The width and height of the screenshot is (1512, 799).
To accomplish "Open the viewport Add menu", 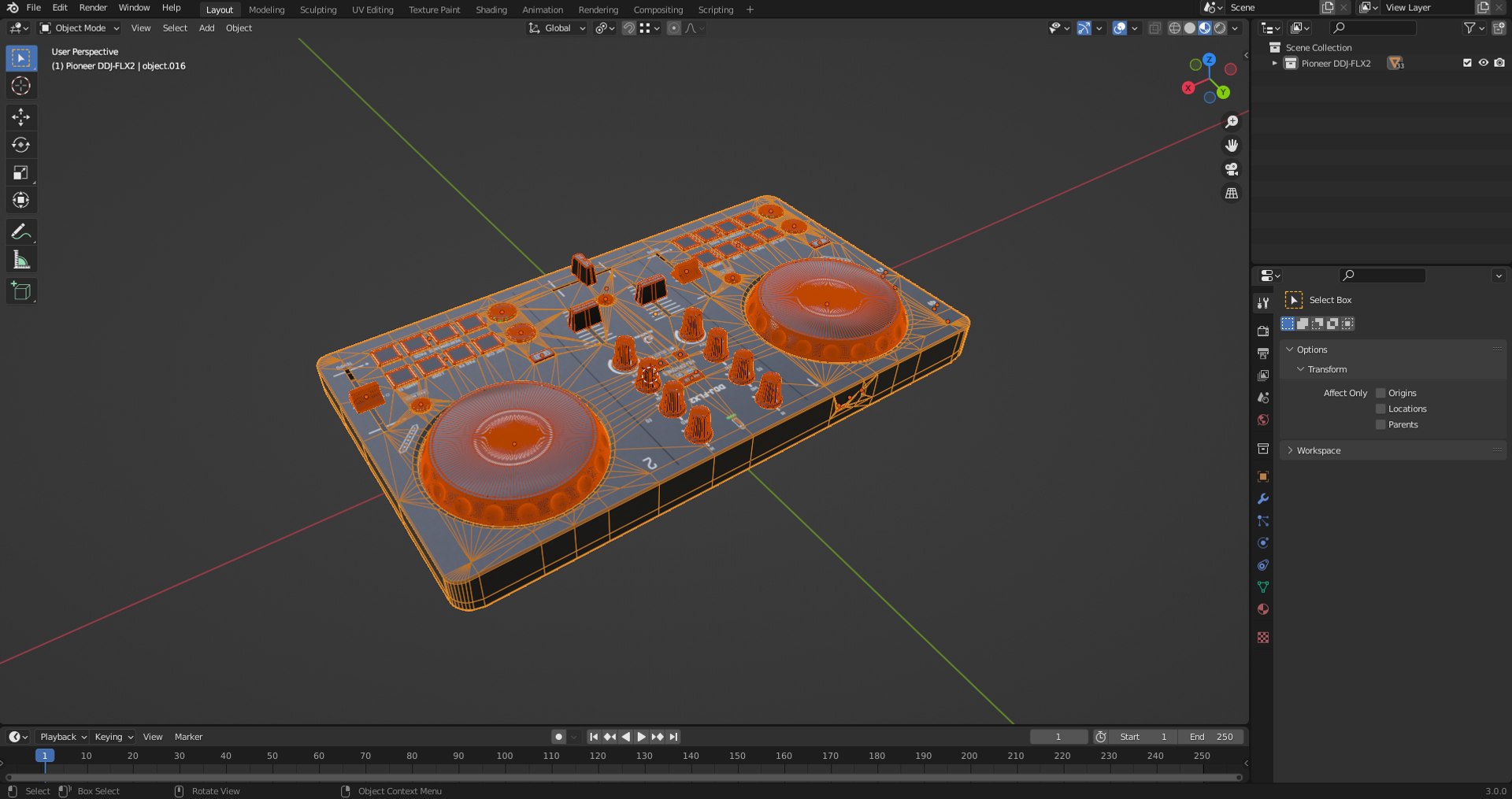I will click(206, 28).
